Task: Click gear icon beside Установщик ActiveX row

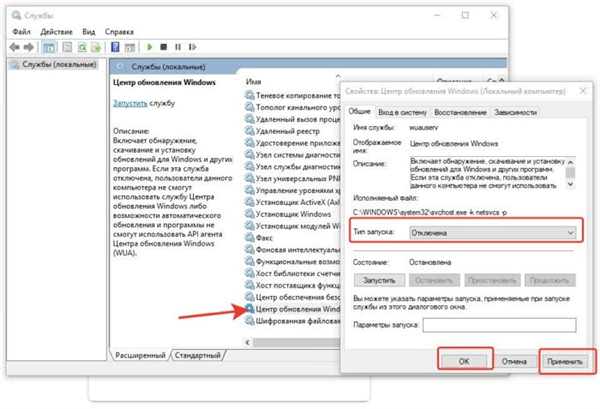Action: 249,202
